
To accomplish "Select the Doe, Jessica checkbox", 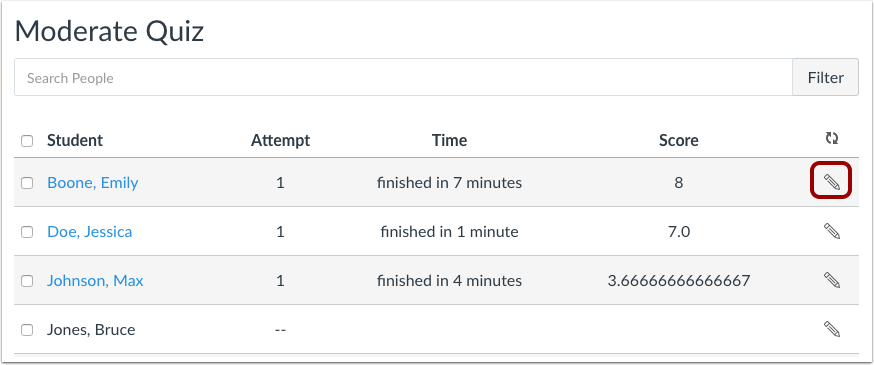I will click(27, 232).
